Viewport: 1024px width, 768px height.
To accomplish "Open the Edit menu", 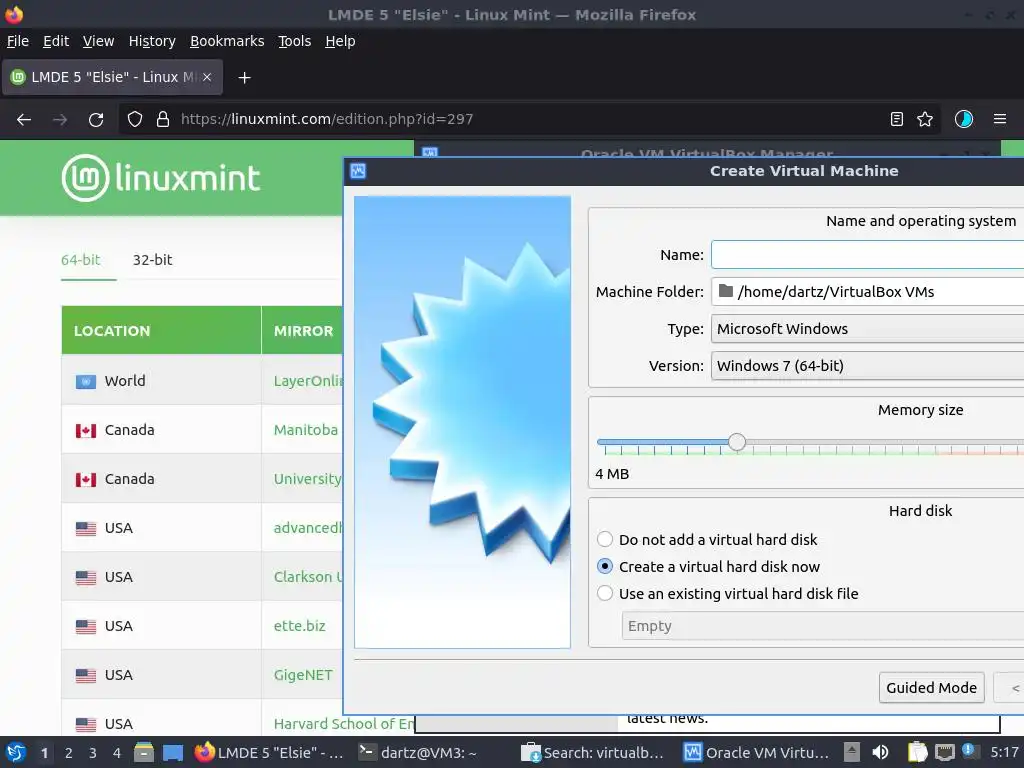I will click(x=56, y=41).
